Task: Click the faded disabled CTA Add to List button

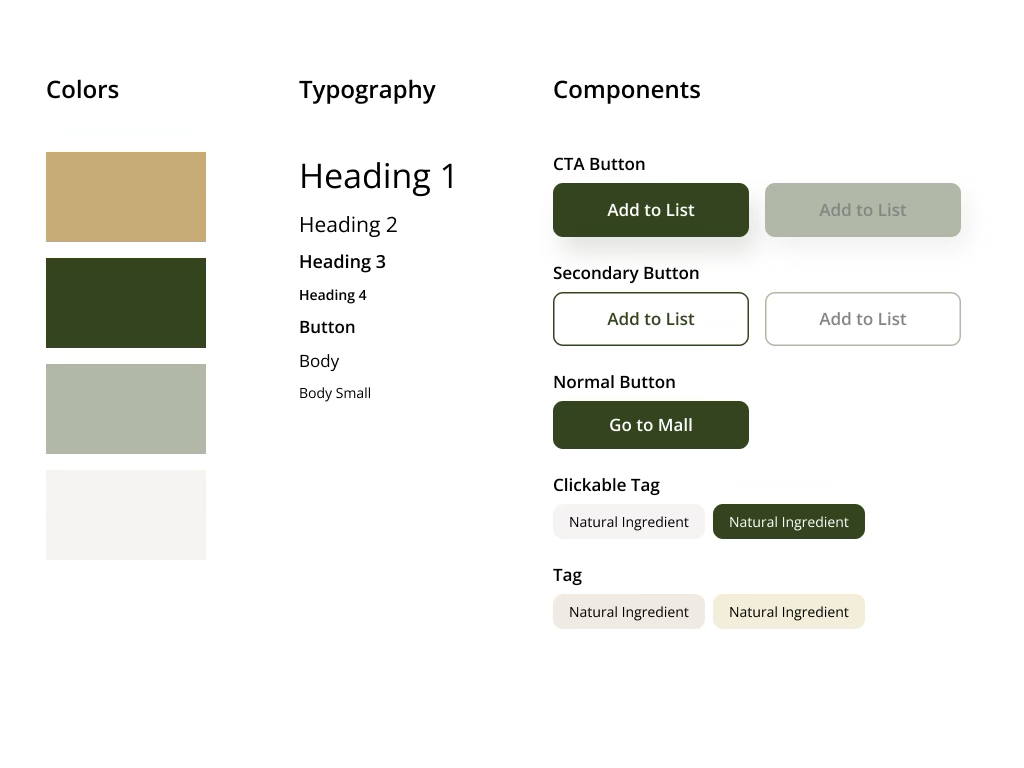Action: [862, 210]
